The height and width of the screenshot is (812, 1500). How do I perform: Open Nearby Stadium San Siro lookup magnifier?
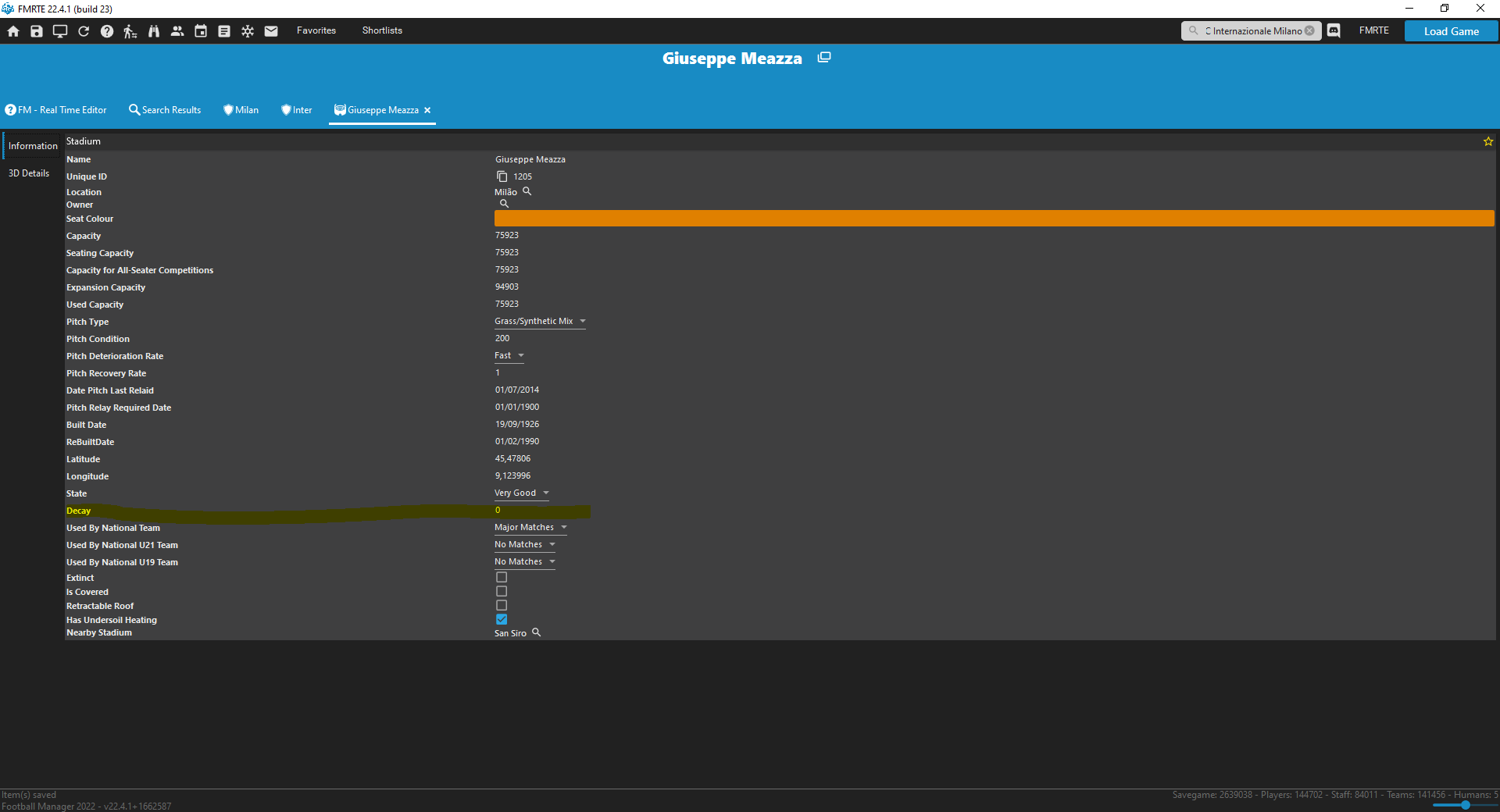(537, 632)
